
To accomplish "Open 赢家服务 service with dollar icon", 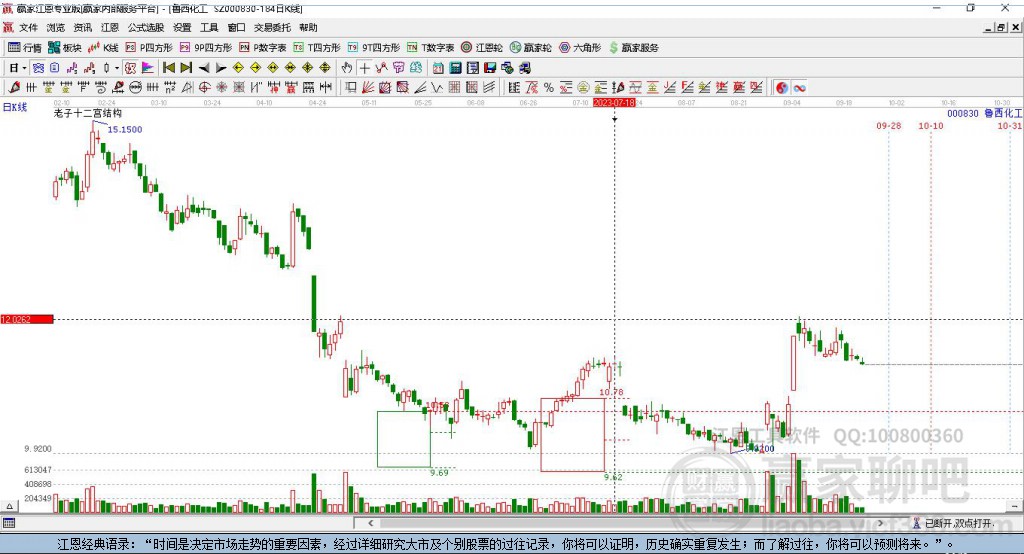I will (634, 48).
